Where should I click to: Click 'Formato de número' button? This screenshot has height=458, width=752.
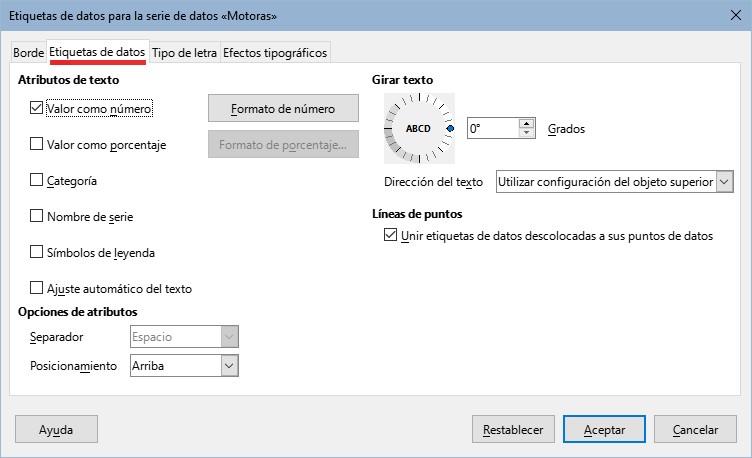tap(283, 108)
